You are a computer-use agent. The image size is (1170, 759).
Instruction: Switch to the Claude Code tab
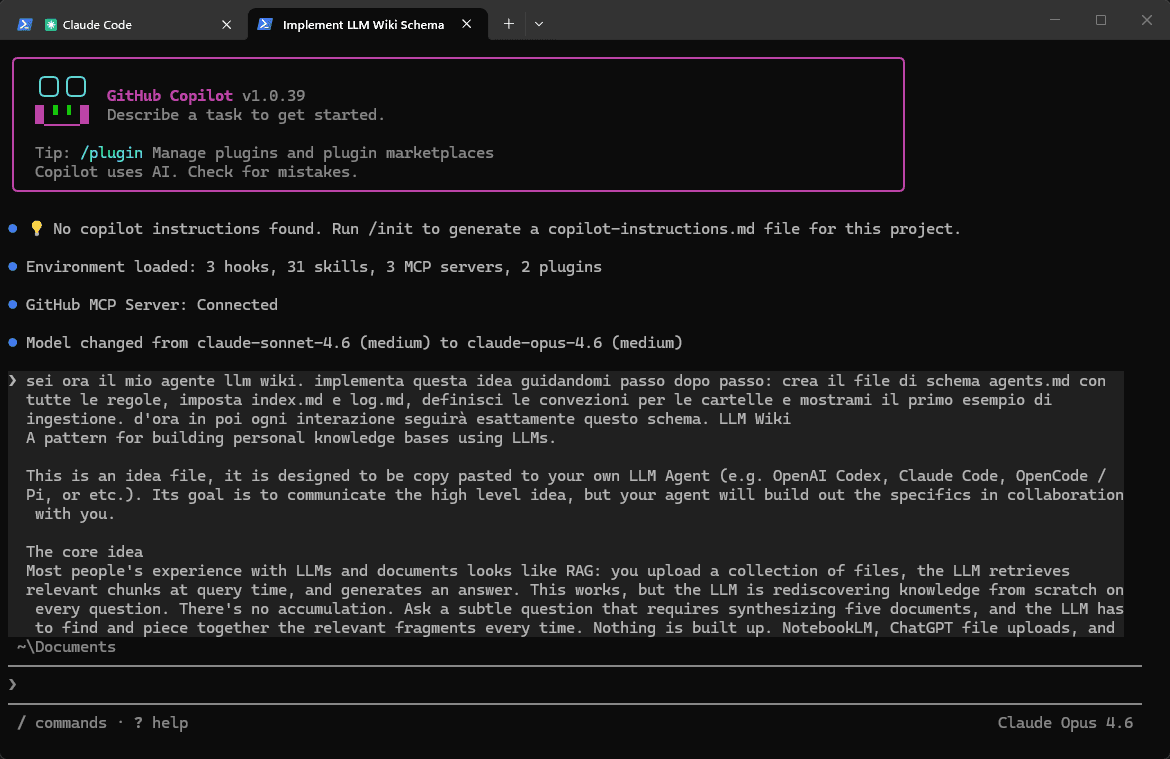tap(125, 25)
